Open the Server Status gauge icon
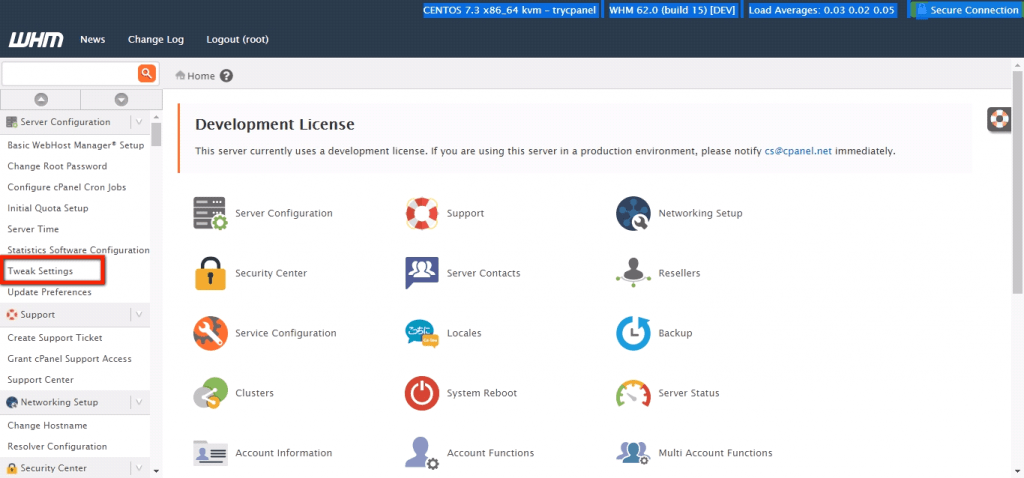 633,393
